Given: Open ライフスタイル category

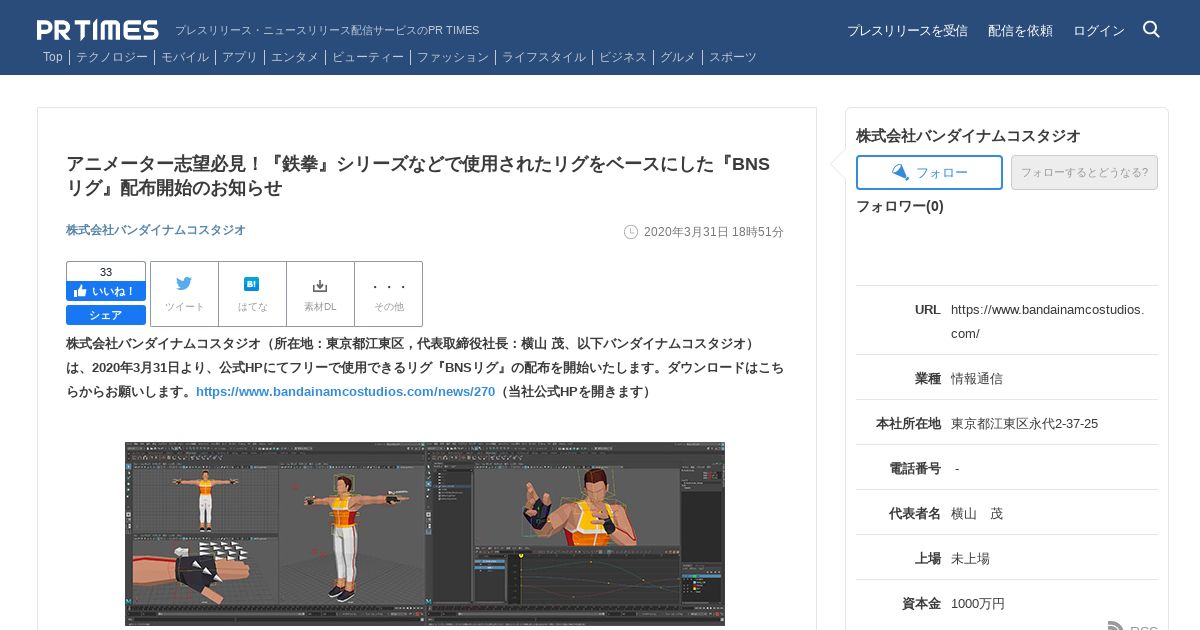Looking at the screenshot, I should point(544,57).
